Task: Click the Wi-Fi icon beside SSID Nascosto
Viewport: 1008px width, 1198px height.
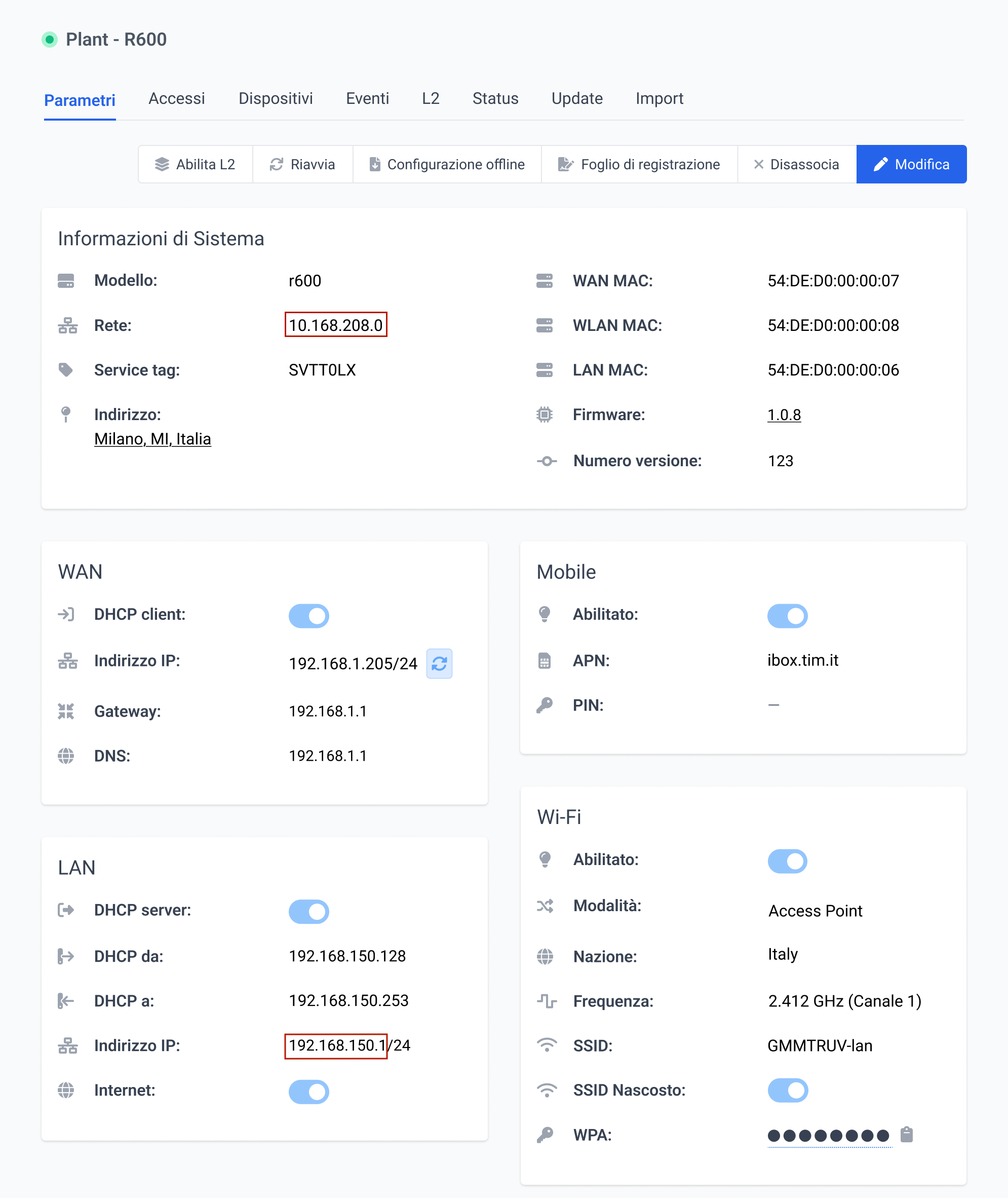Action: click(x=546, y=1090)
